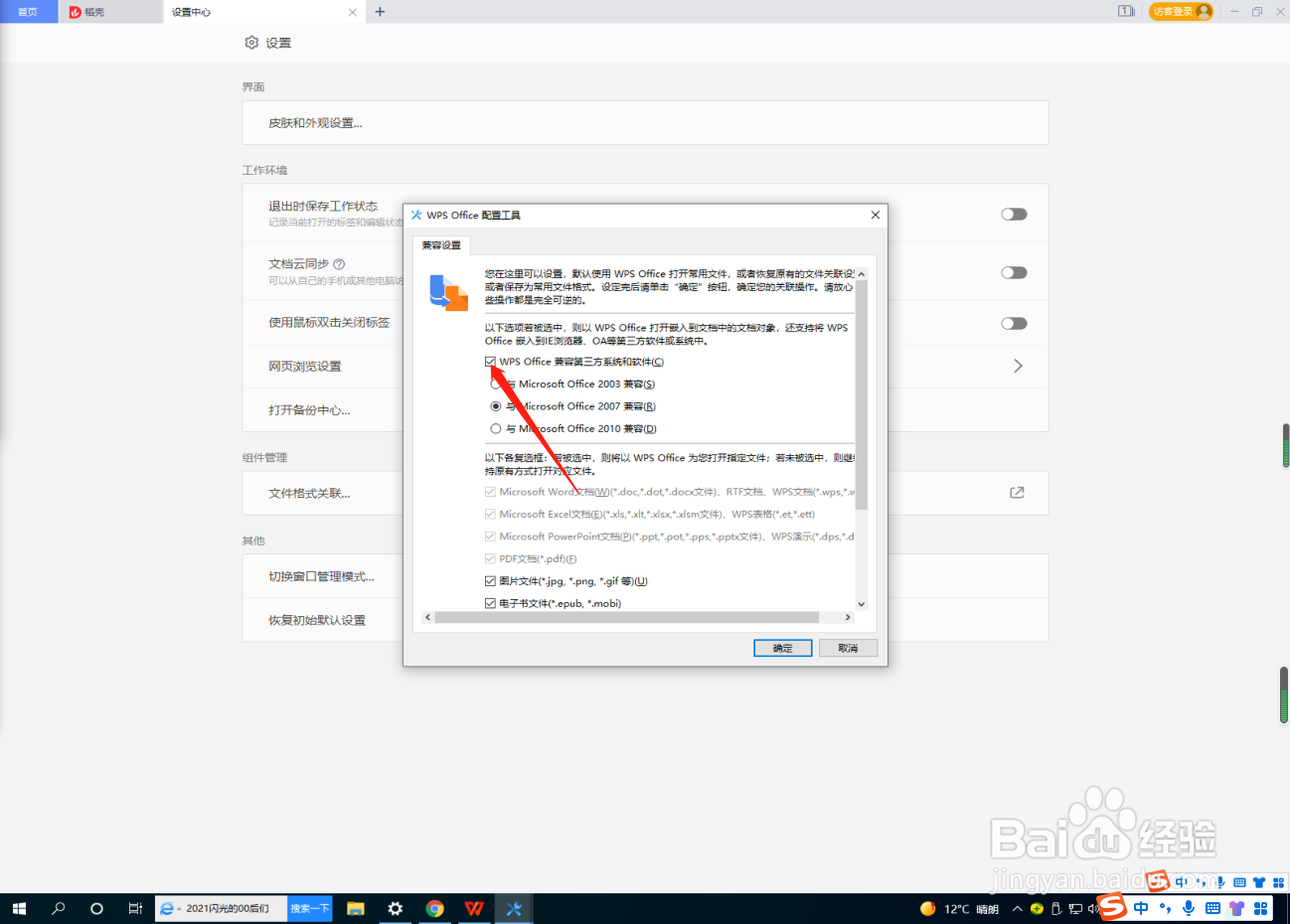Switch to WPS Office on the taskbar

474,908
